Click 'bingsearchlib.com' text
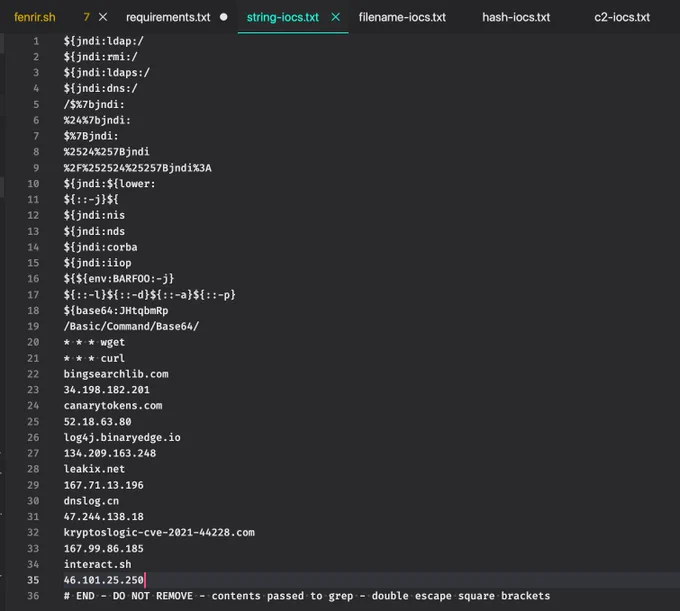 (x=116, y=374)
